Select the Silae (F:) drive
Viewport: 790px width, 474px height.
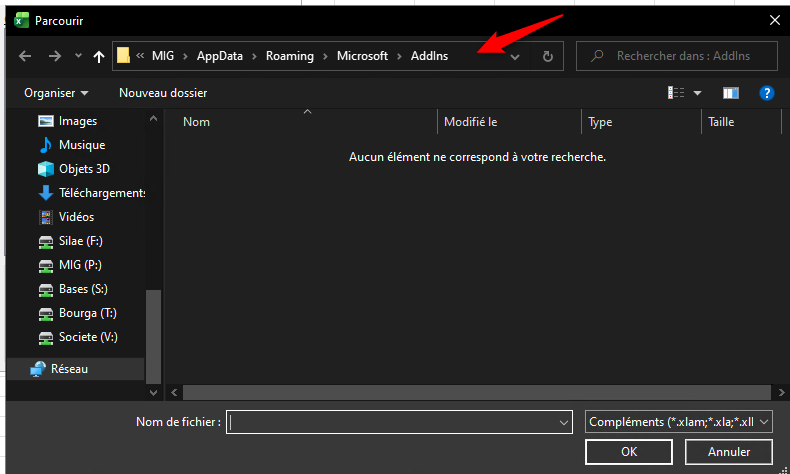[80, 241]
